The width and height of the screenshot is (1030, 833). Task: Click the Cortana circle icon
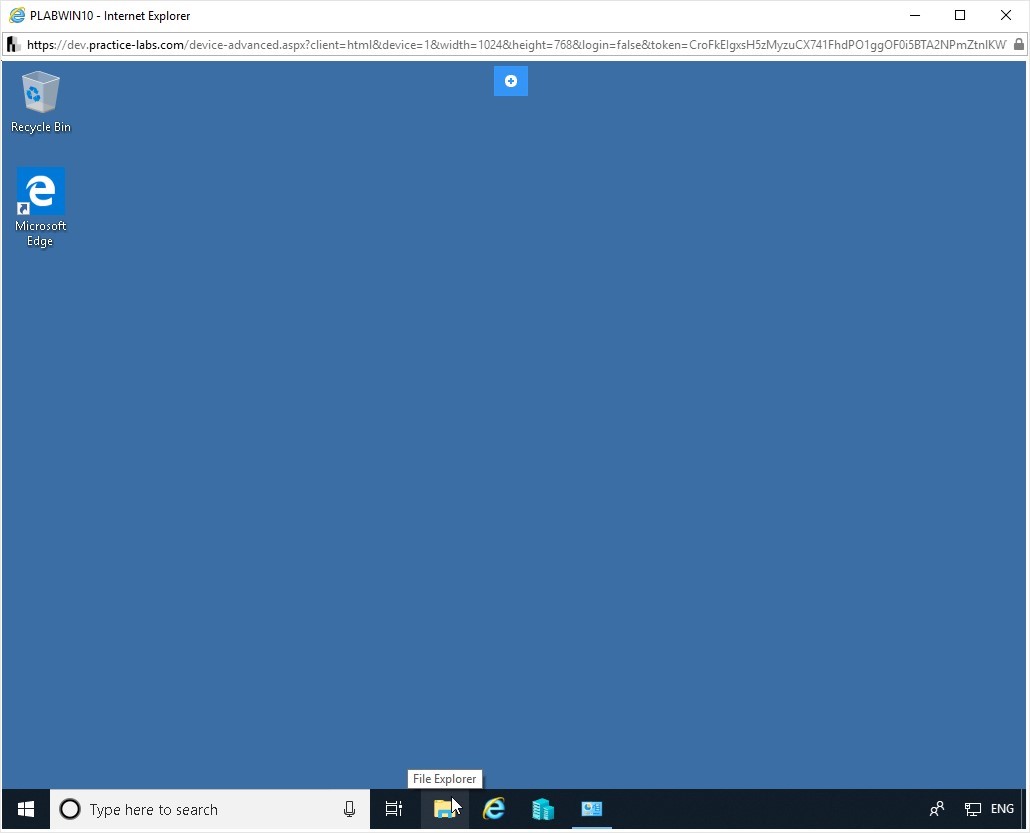tap(70, 809)
